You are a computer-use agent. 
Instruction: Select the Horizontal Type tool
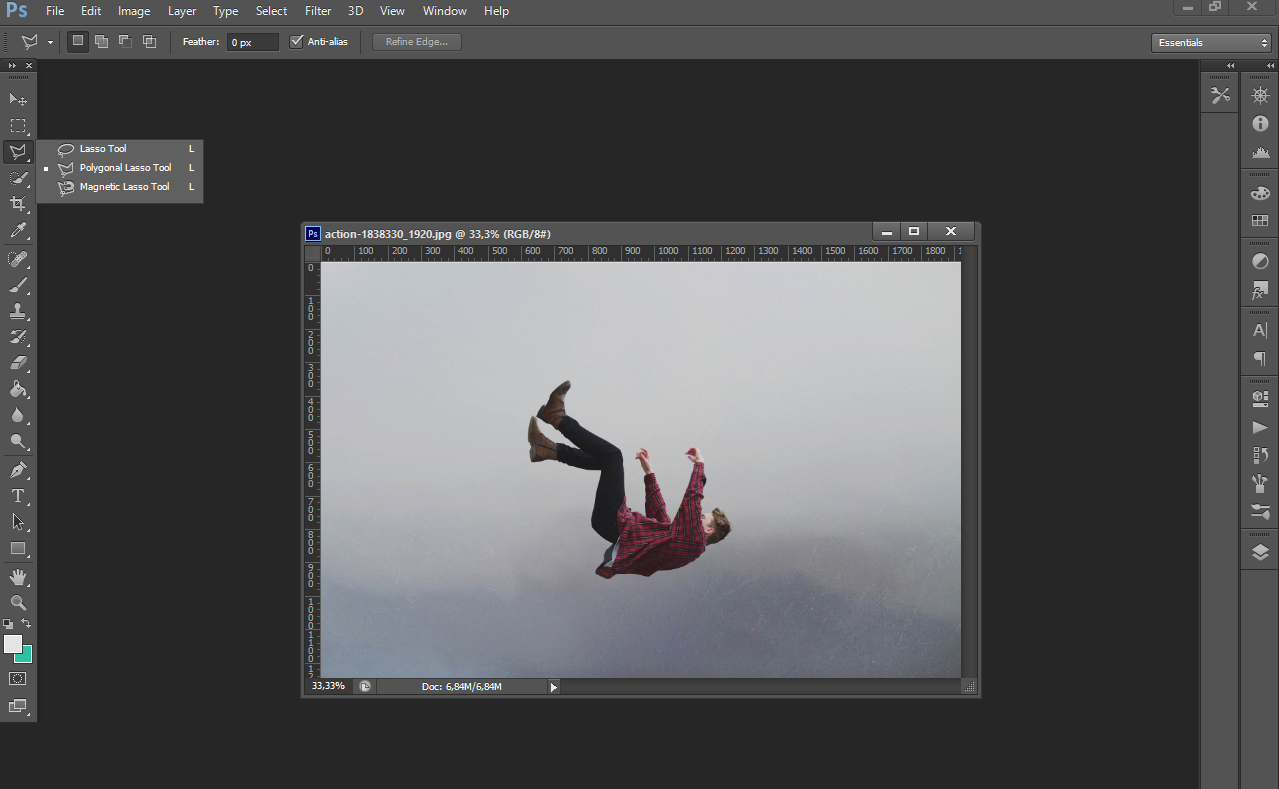pyautogui.click(x=18, y=496)
